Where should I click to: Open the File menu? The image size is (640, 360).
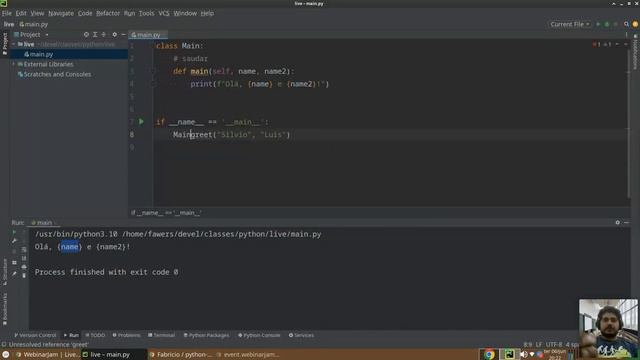[7, 13]
